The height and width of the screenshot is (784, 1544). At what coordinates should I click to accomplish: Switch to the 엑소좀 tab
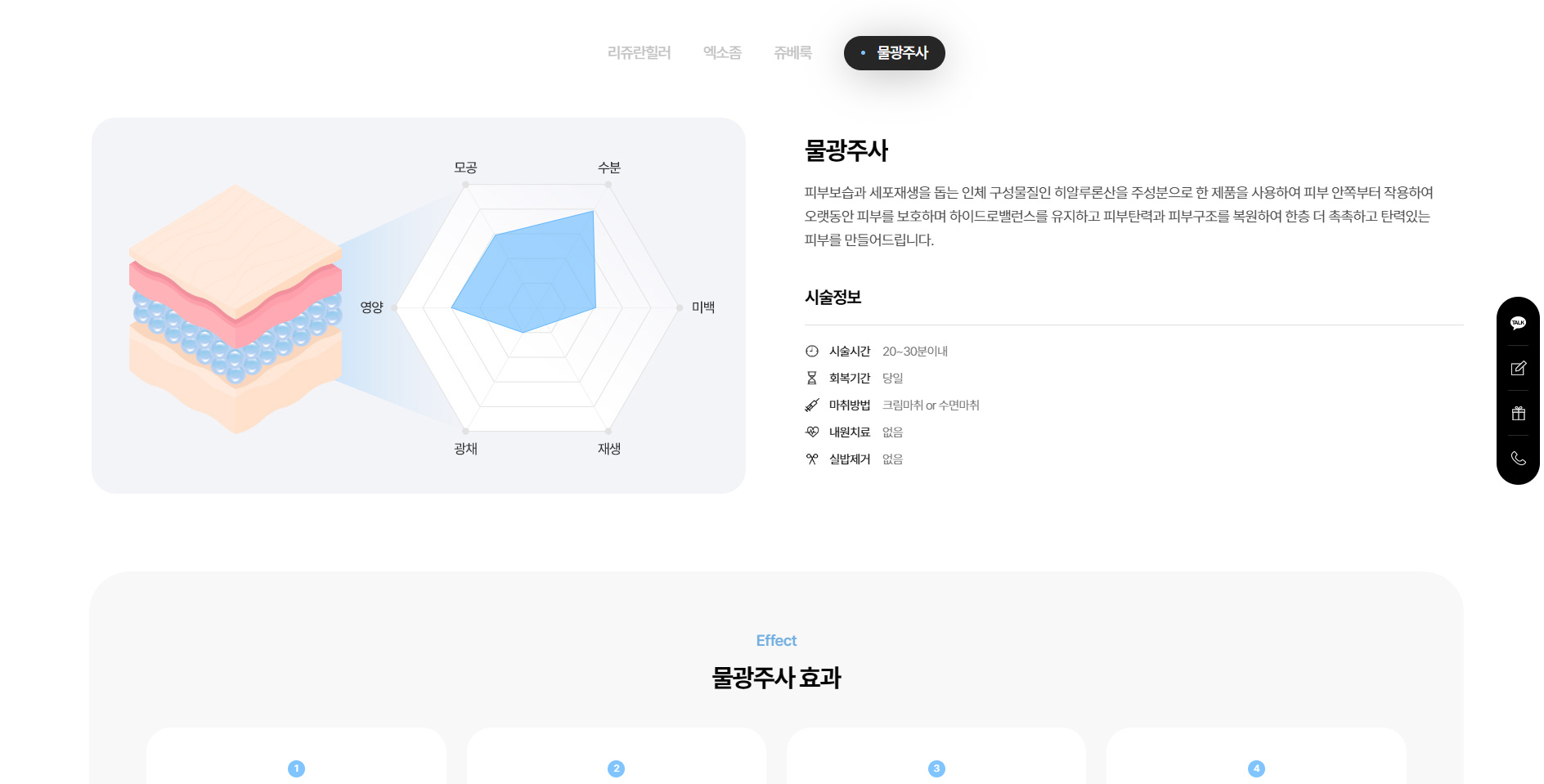pyautogui.click(x=722, y=53)
